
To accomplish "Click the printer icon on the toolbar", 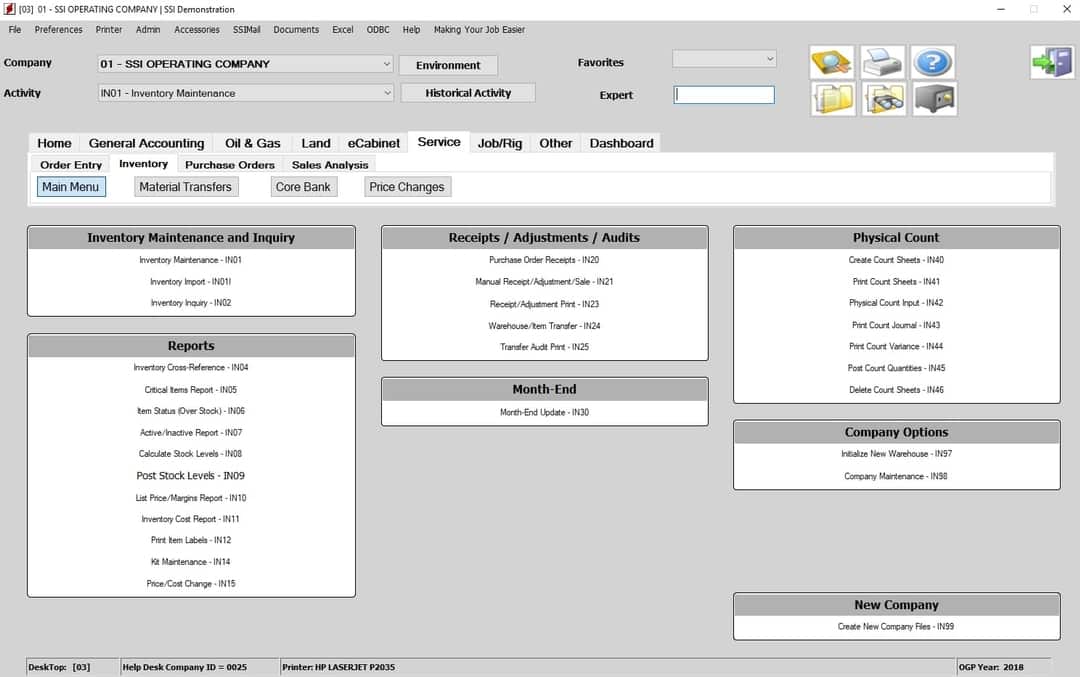I will [883, 61].
